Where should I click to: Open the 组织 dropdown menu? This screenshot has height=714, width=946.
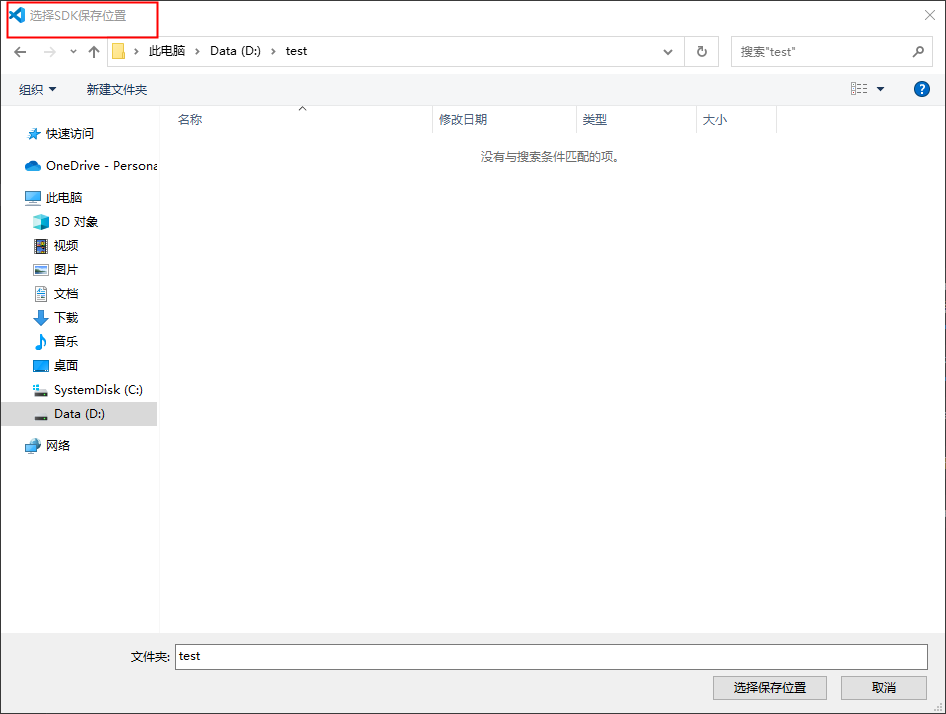[38, 90]
